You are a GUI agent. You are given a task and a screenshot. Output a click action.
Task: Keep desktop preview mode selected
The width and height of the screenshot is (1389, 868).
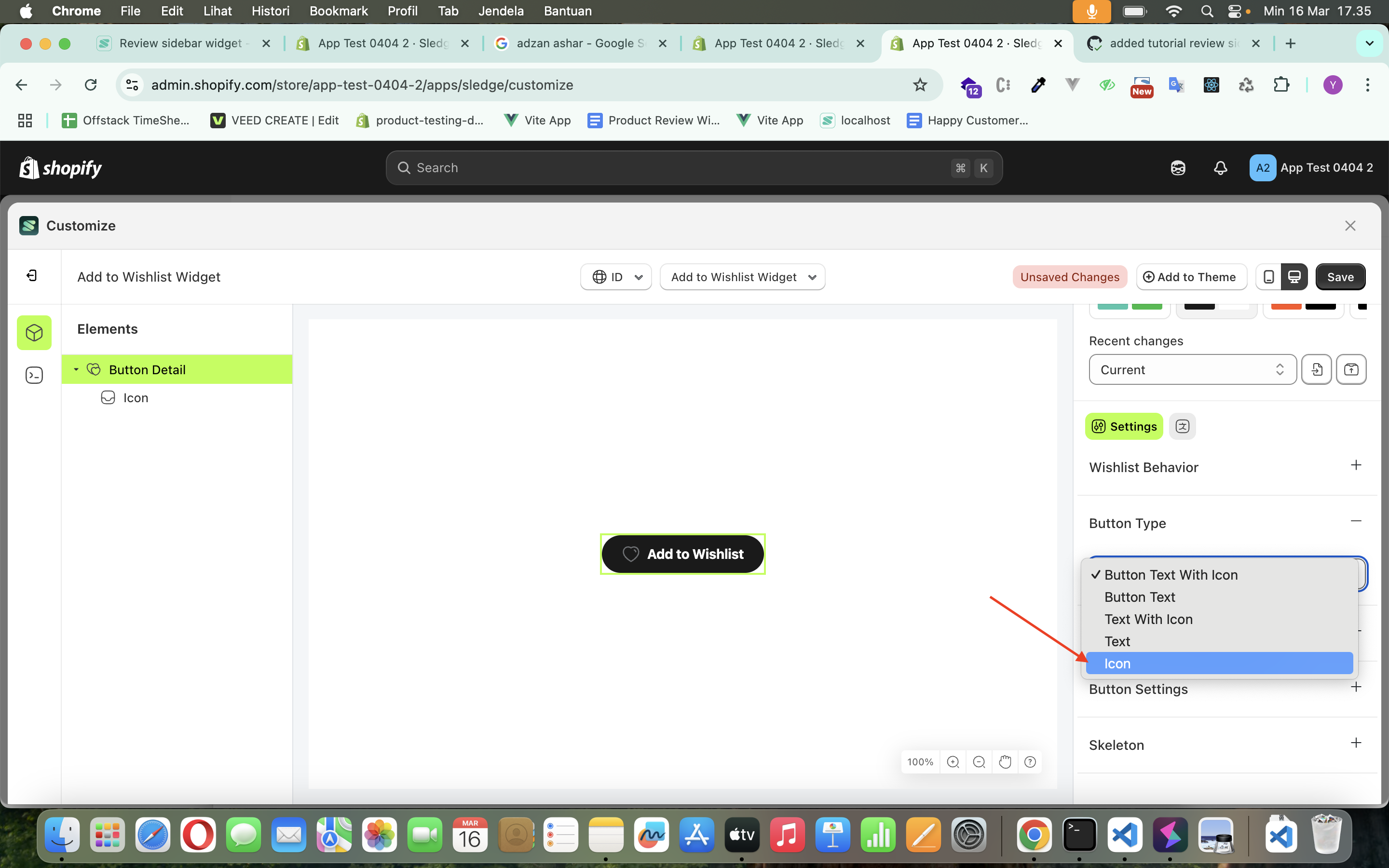point(1294,276)
